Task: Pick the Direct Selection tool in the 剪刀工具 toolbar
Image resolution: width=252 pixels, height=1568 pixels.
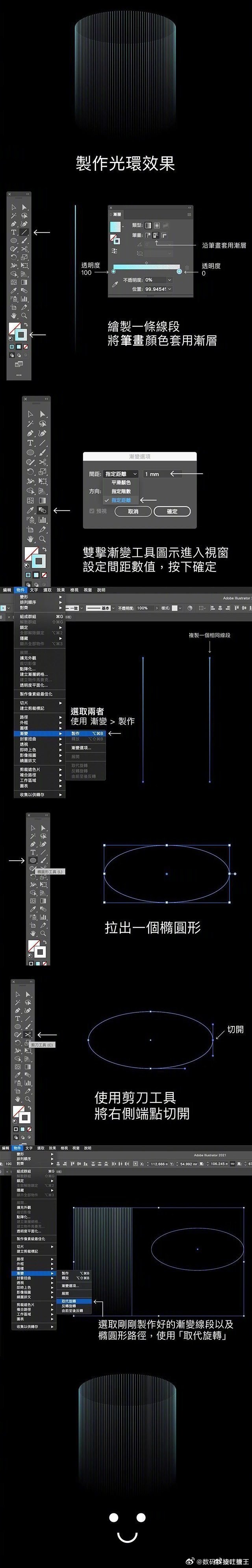Action: tap(28, 995)
